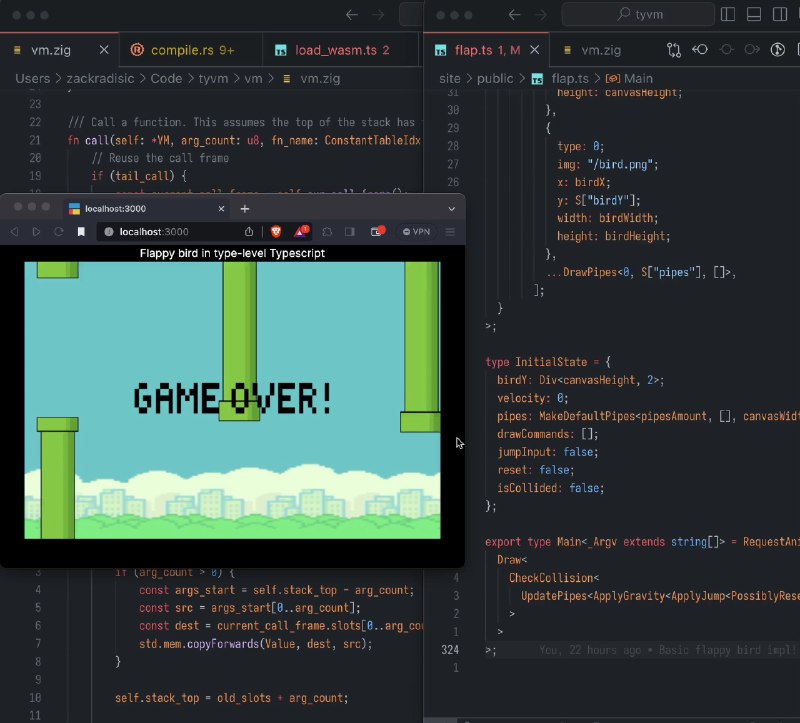Bookmark the current page
This screenshot has width=800, height=723.
[x=81, y=232]
